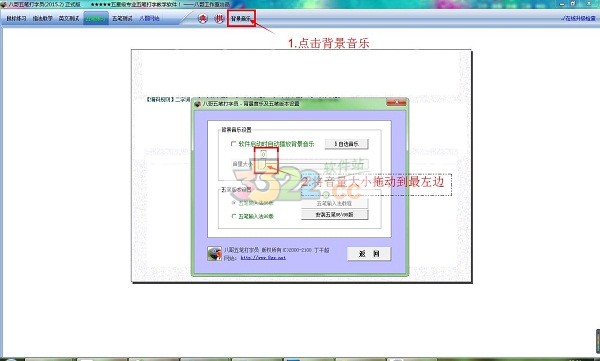This screenshot has width=600, height=361.
Task: Click the red 典 dictionary icon
Action: click(202, 18)
